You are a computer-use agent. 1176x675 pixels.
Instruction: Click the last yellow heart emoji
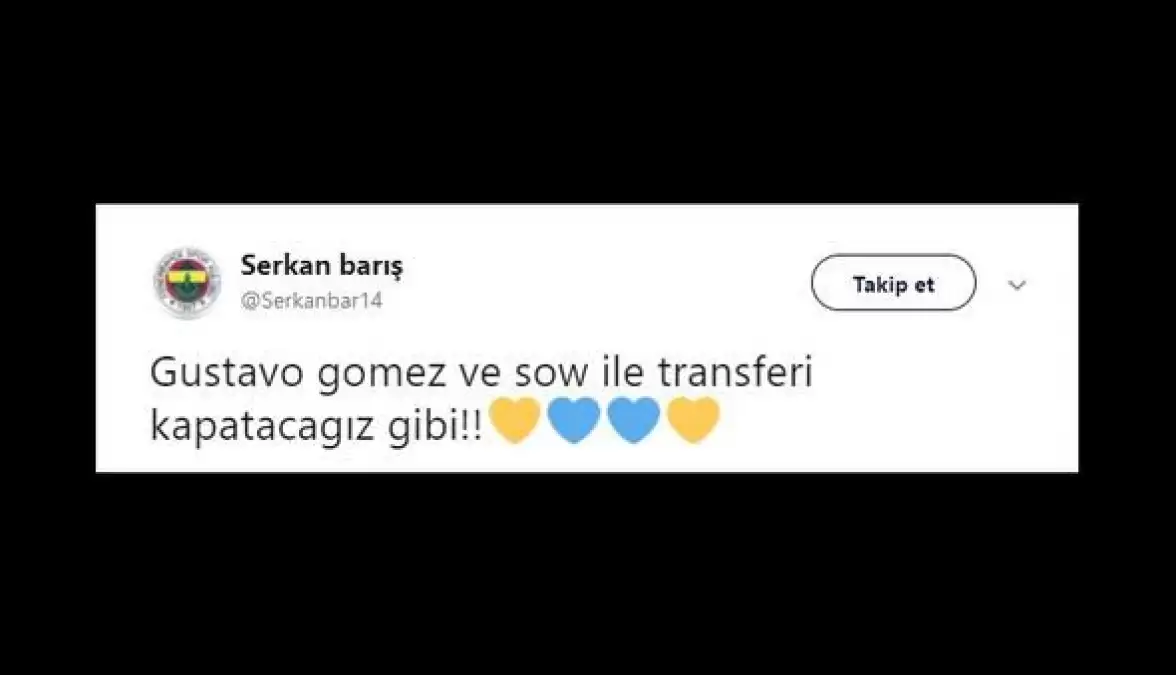click(x=693, y=420)
